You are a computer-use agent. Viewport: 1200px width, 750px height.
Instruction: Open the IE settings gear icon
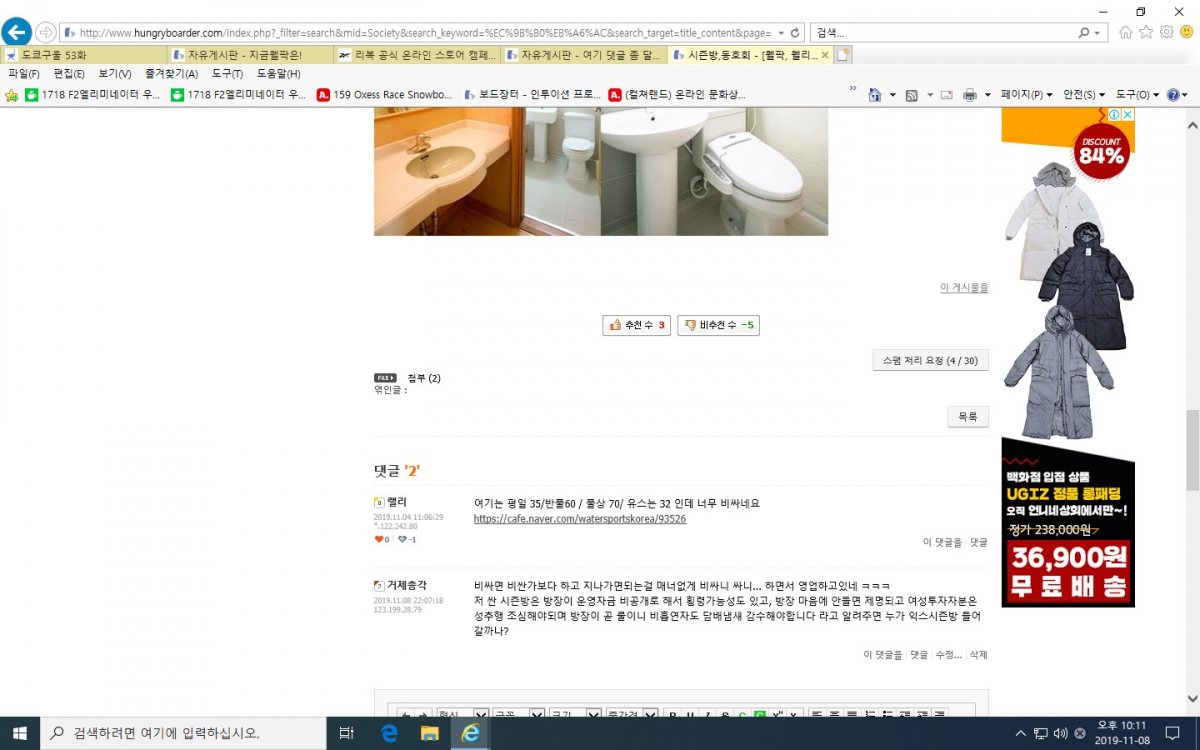tap(1166, 32)
